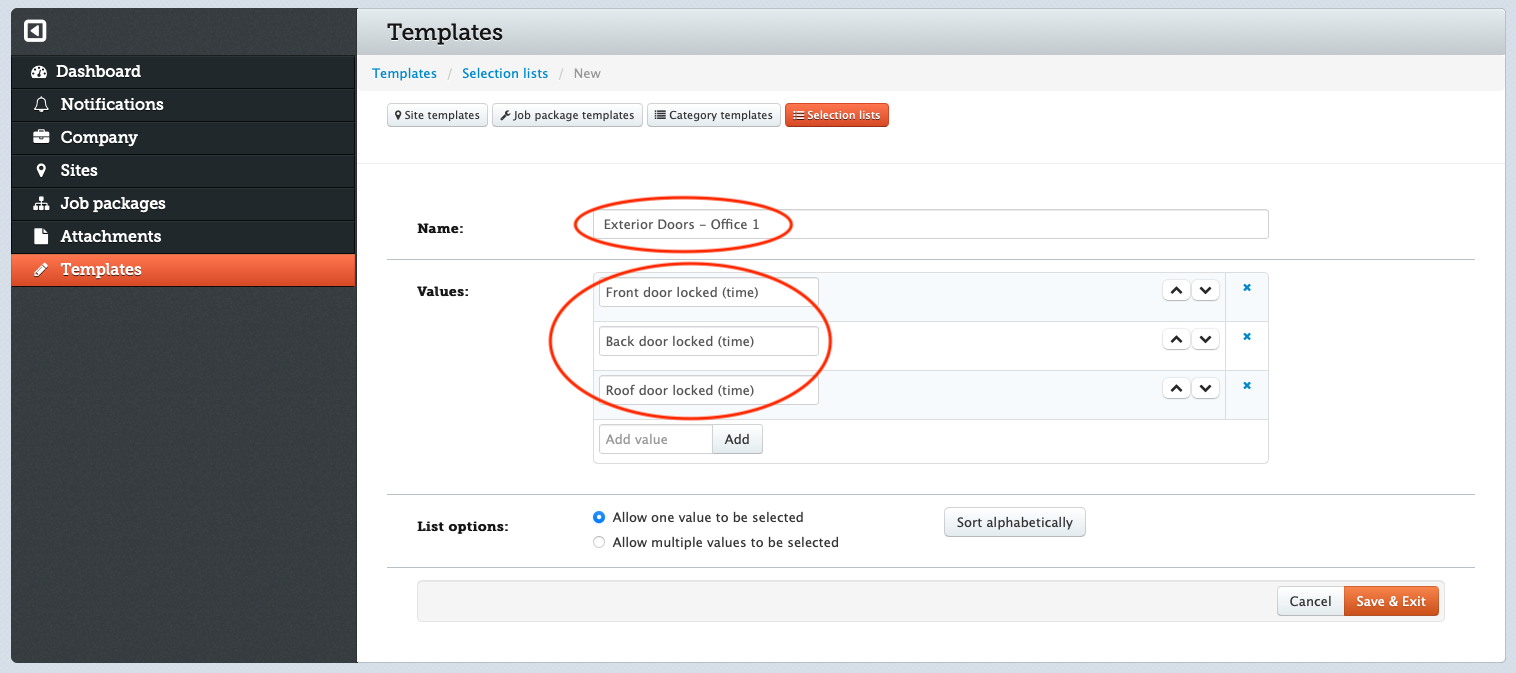Screen dimensions: 1516x673
Task: Click the Job packages sitemap icon
Action: point(41,204)
